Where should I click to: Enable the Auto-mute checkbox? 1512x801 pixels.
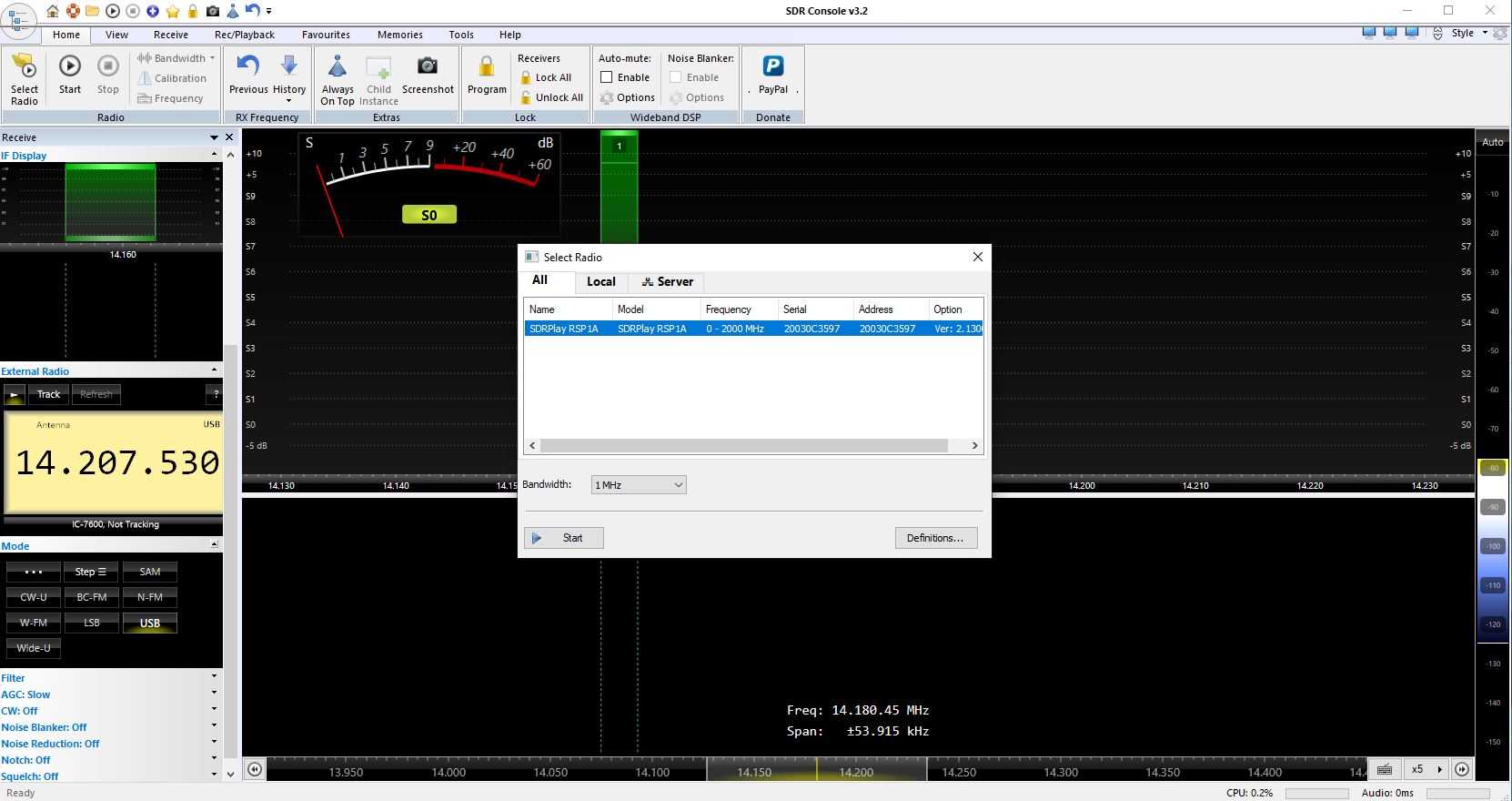[x=607, y=77]
